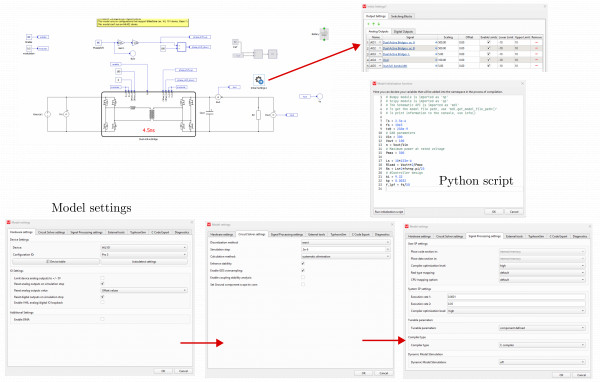Remove the AO2 analog output row
This screenshot has width=600, height=382.
tap(536, 48)
